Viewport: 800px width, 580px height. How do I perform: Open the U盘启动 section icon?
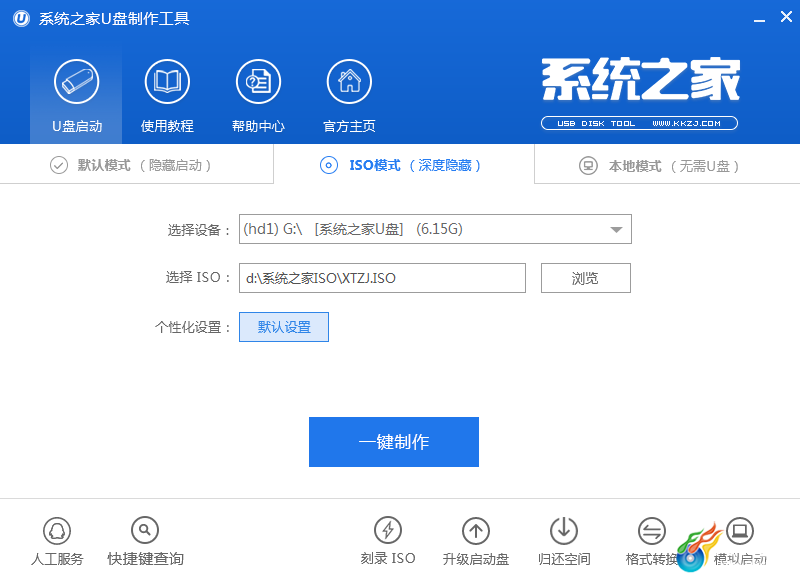pos(77,82)
